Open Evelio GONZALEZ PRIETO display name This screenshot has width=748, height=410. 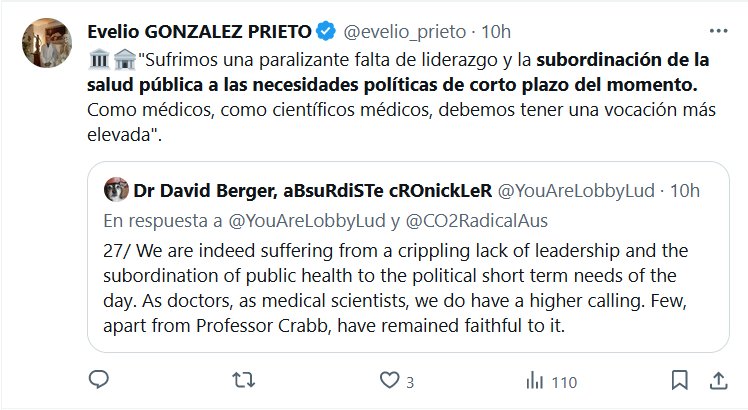point(203,30)
